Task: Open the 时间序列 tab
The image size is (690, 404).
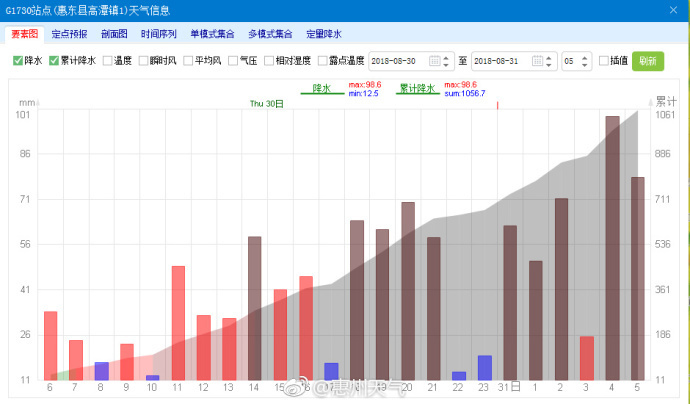Action: [x=159, y=34]
